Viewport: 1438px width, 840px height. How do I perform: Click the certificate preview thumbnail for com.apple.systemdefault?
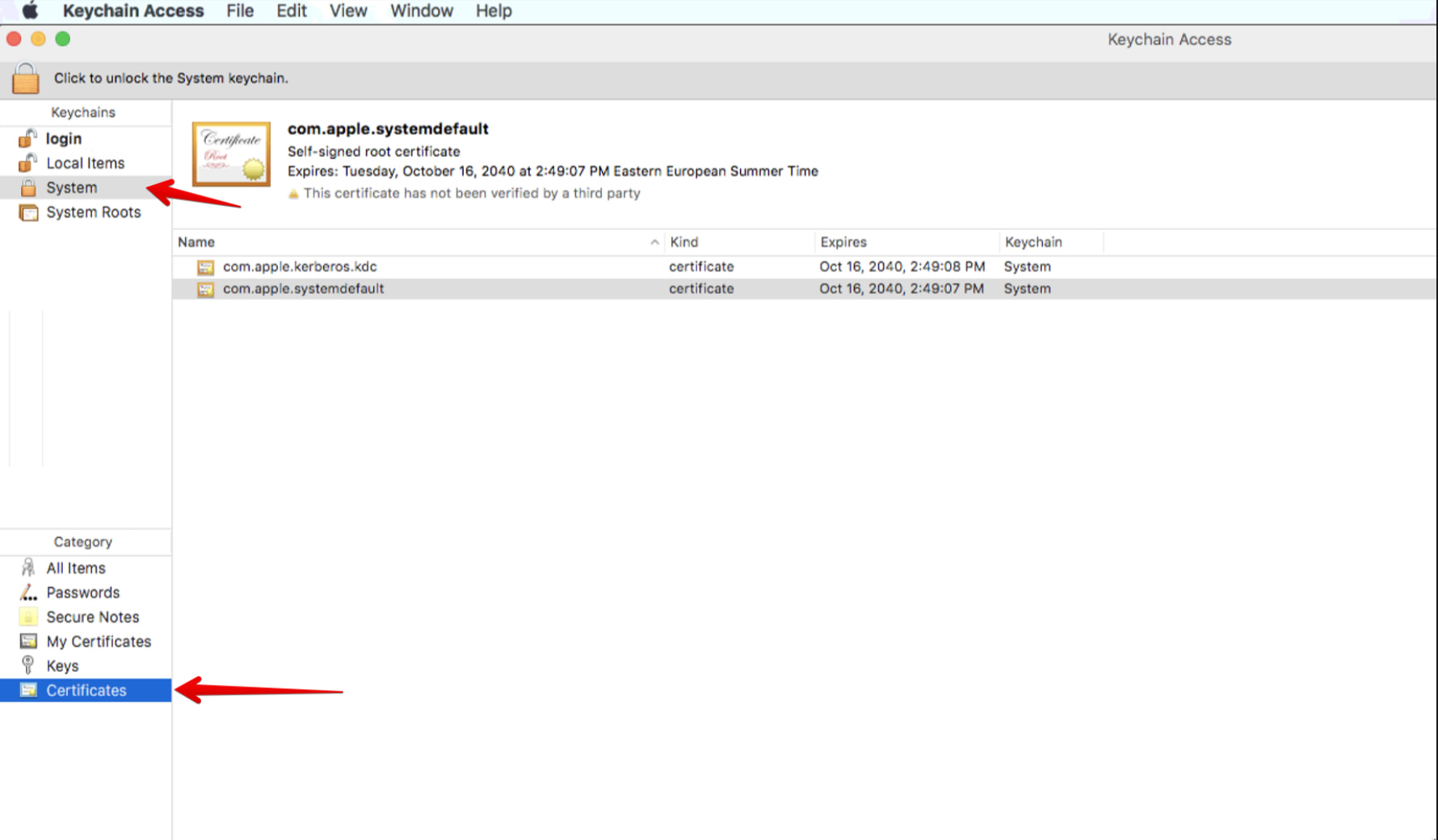pos(231,153)
